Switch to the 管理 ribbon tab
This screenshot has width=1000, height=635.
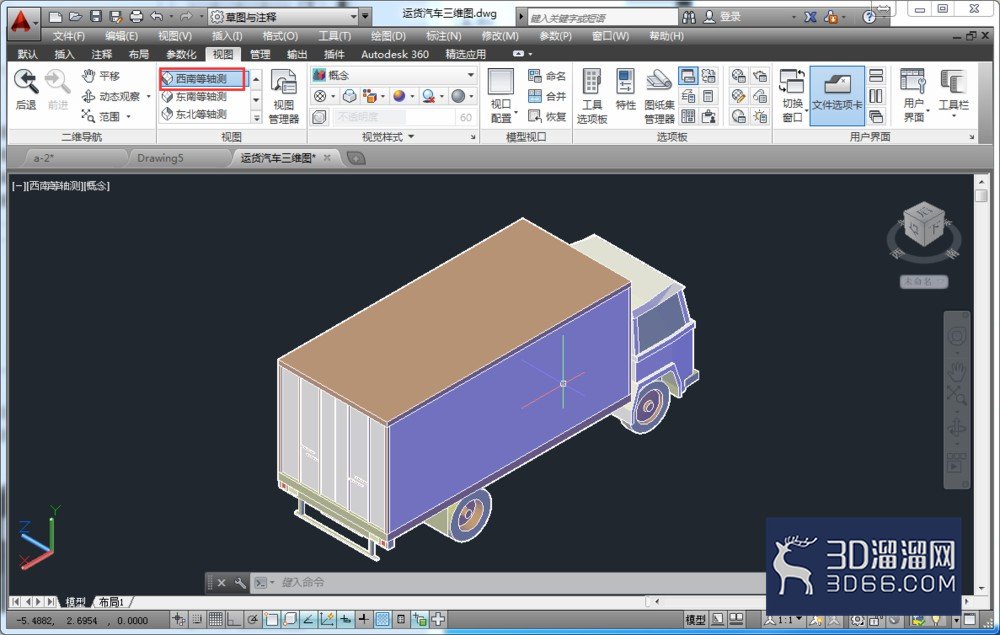point(260,54)
